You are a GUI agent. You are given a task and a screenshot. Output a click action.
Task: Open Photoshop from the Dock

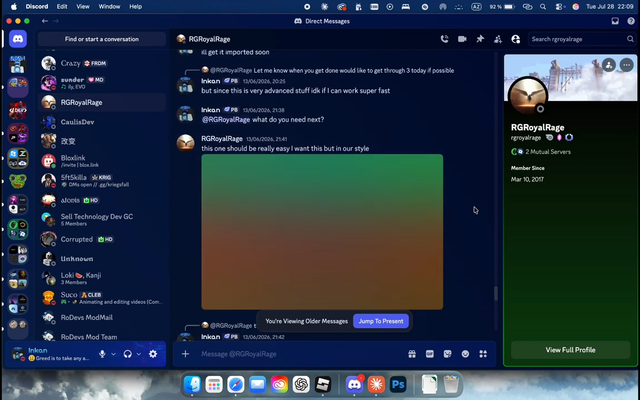[398, 384]
